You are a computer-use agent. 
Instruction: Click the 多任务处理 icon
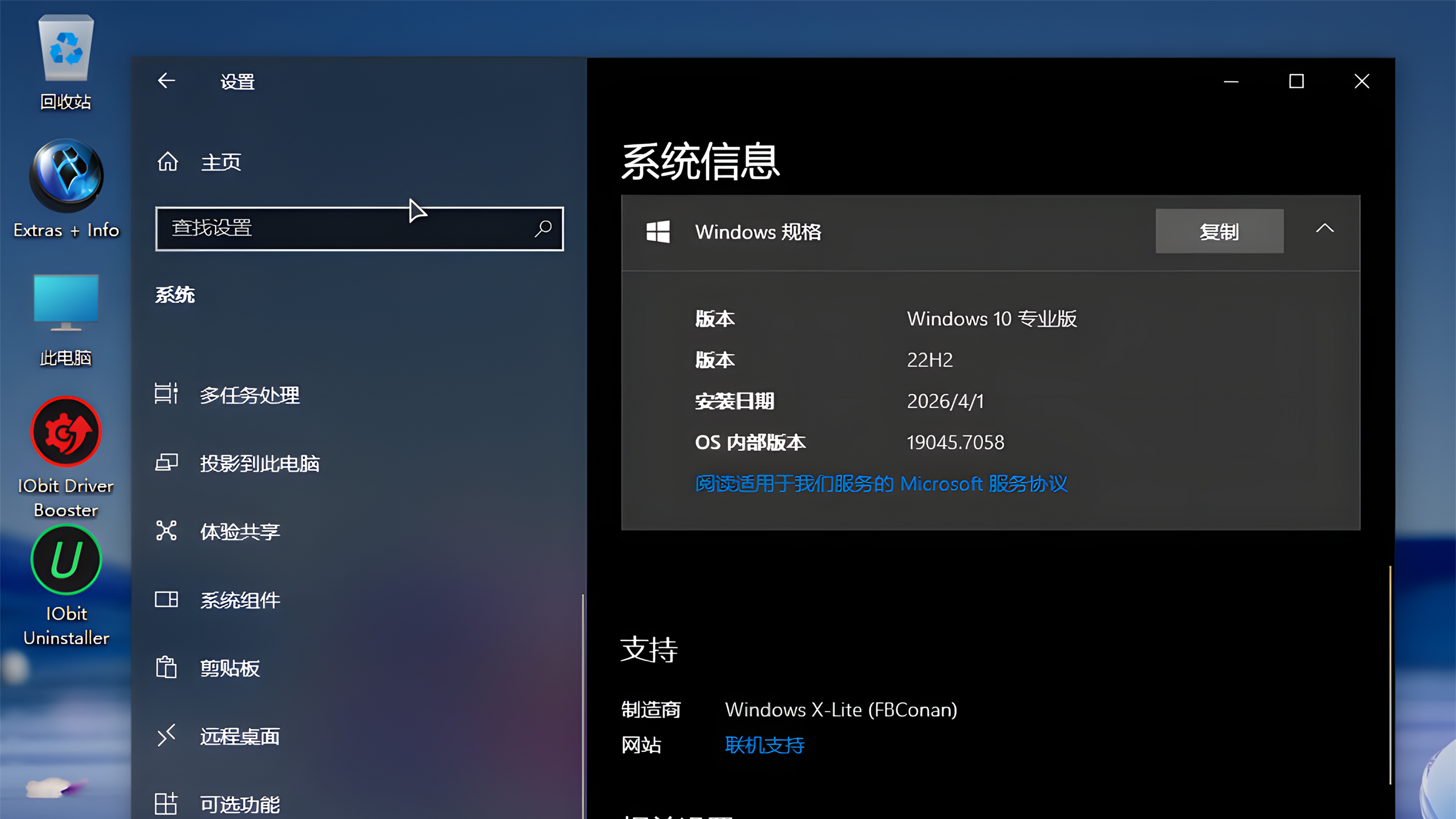click(166, 394)
